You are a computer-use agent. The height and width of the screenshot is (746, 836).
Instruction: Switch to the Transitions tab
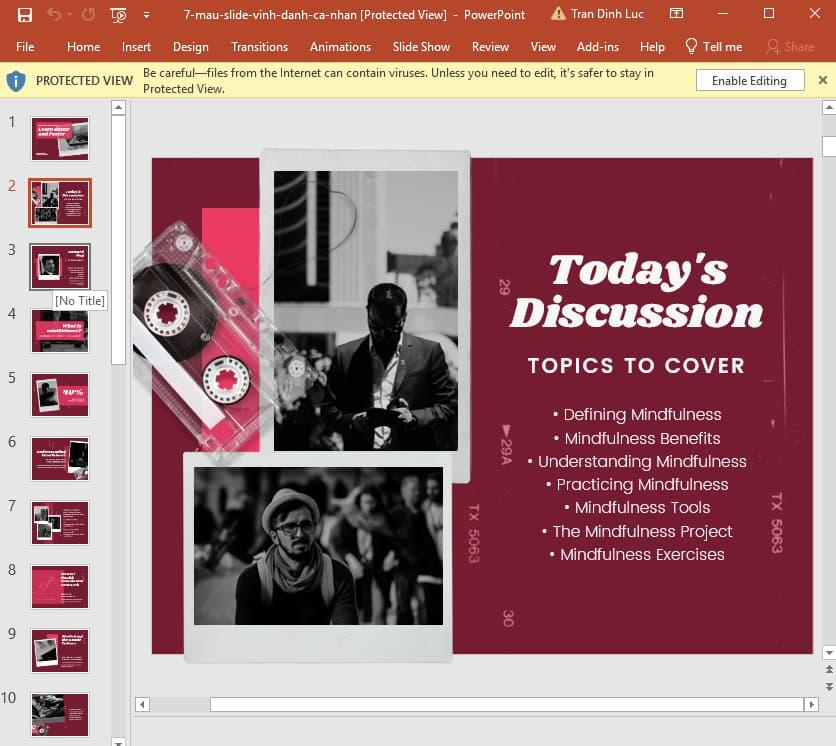(x=259, y=47)
